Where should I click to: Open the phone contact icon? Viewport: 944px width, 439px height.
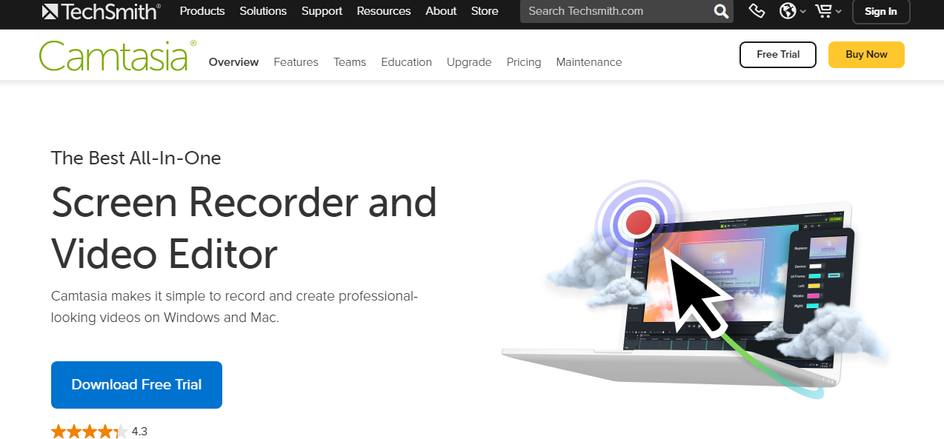coord(756,11)
